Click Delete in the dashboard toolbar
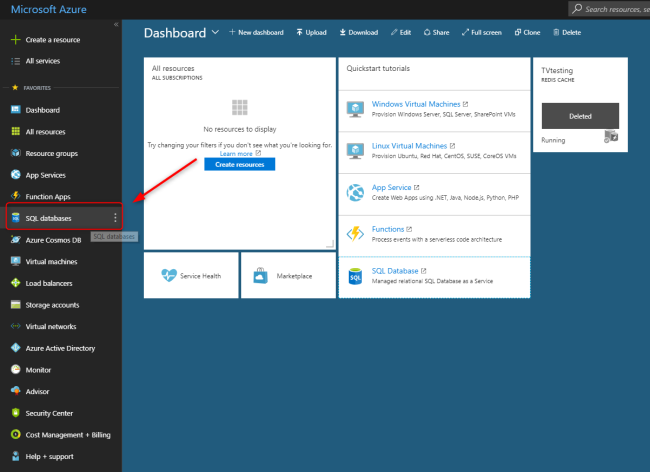 (x=567, y=32)
